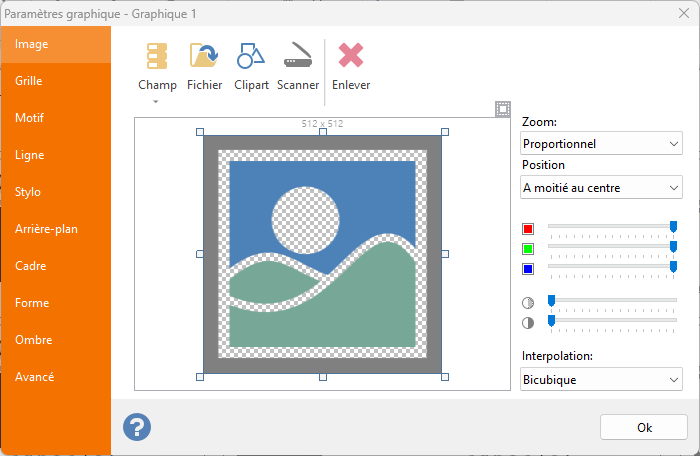The width and height of the screenshot is (700, 456).
Task: Open the blue question mark help icon
Action: point(137,427)
